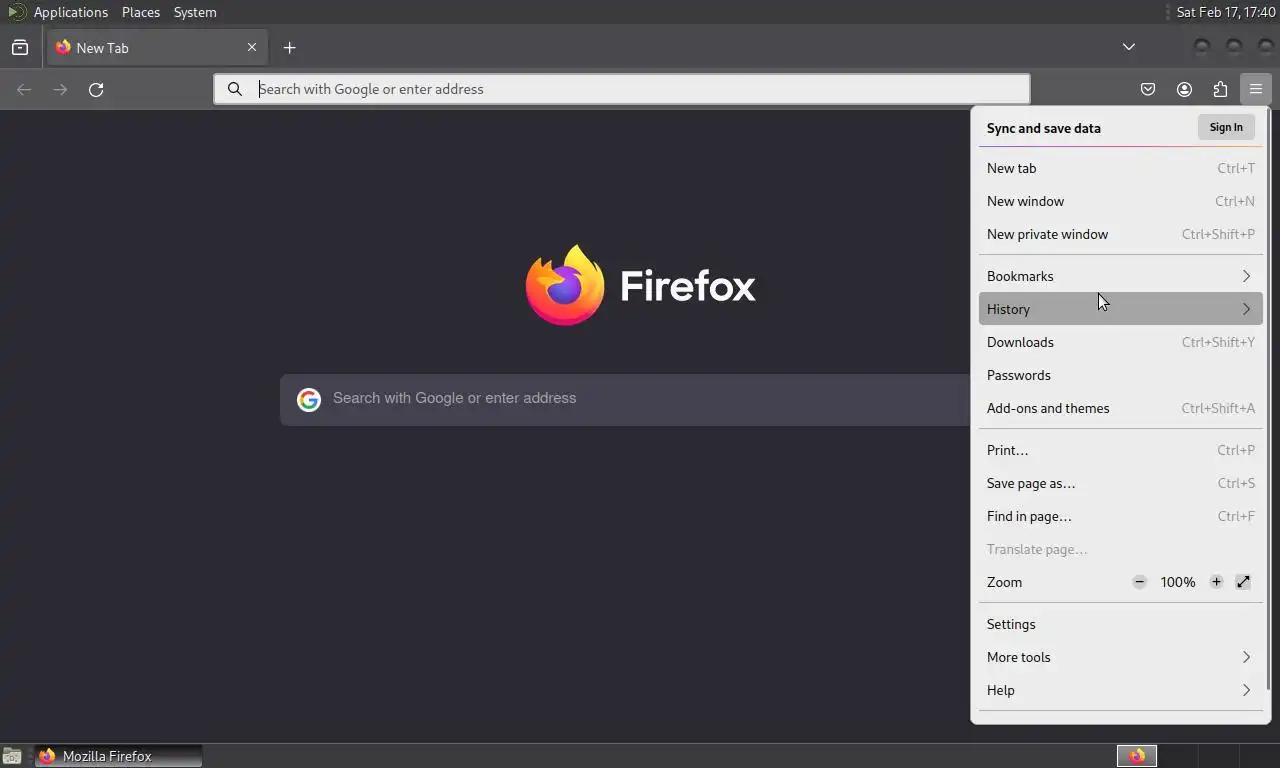Open Settings from the menu
Screen dimensions: 1280x768
1120,624
